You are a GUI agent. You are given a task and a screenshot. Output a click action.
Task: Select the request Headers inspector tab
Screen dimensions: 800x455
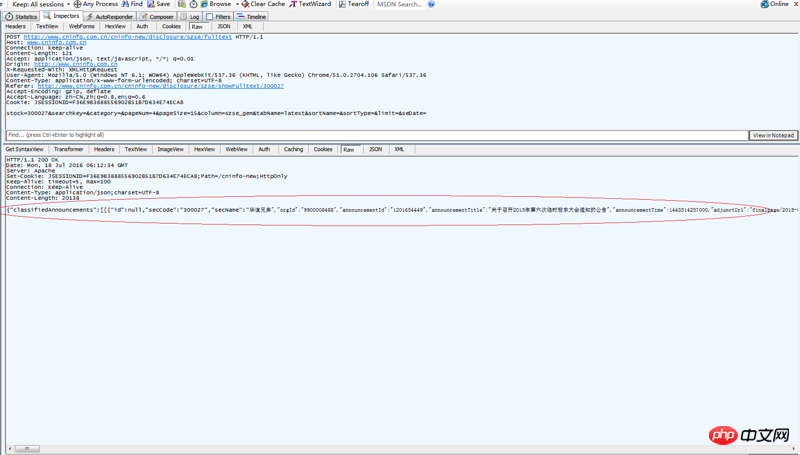tap(15, 27)
